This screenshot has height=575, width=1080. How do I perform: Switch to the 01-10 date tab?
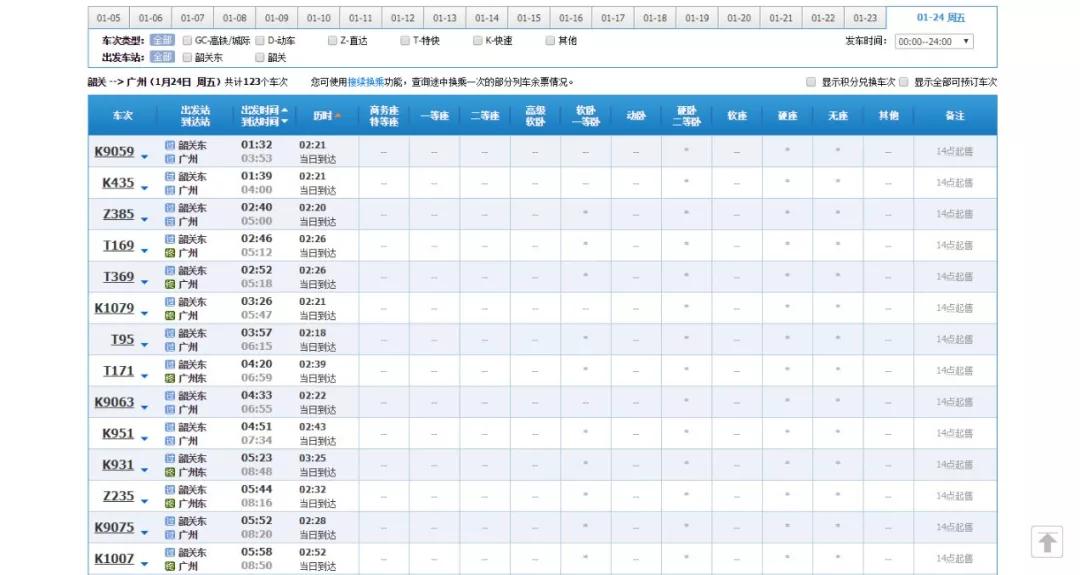tap(318, 18)
